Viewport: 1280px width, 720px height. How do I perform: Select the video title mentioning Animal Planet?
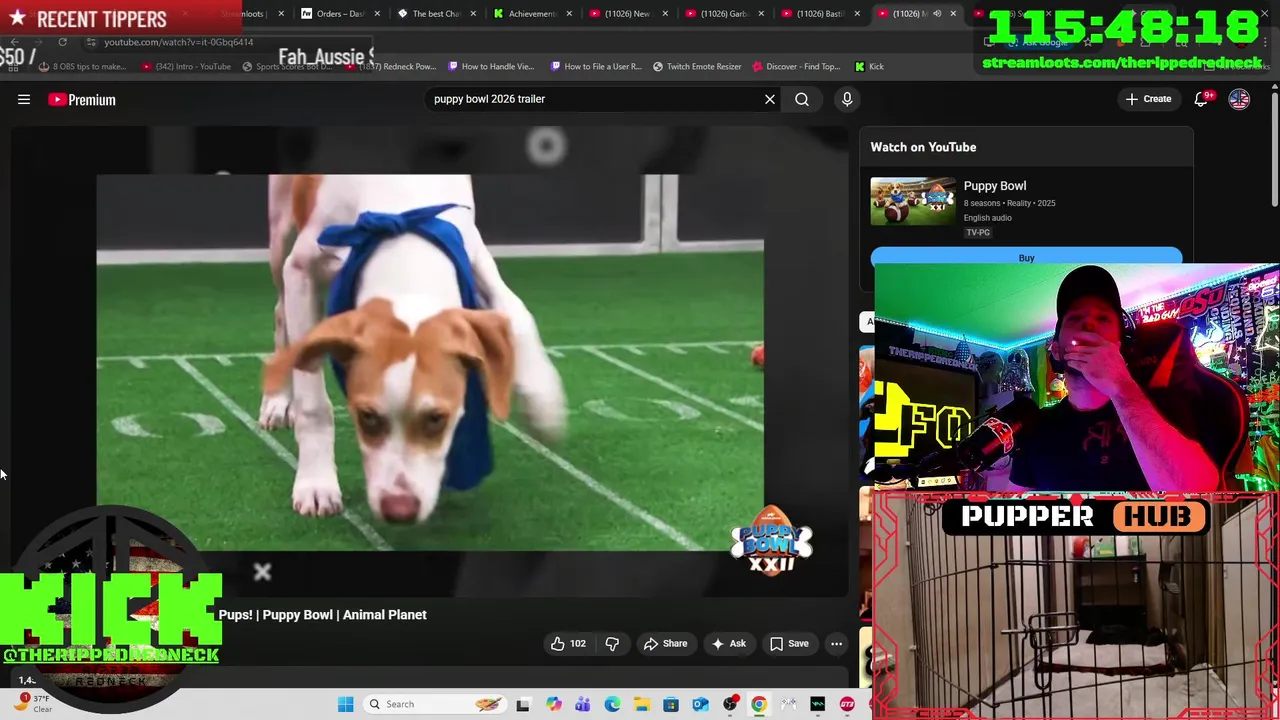(322, 615)
